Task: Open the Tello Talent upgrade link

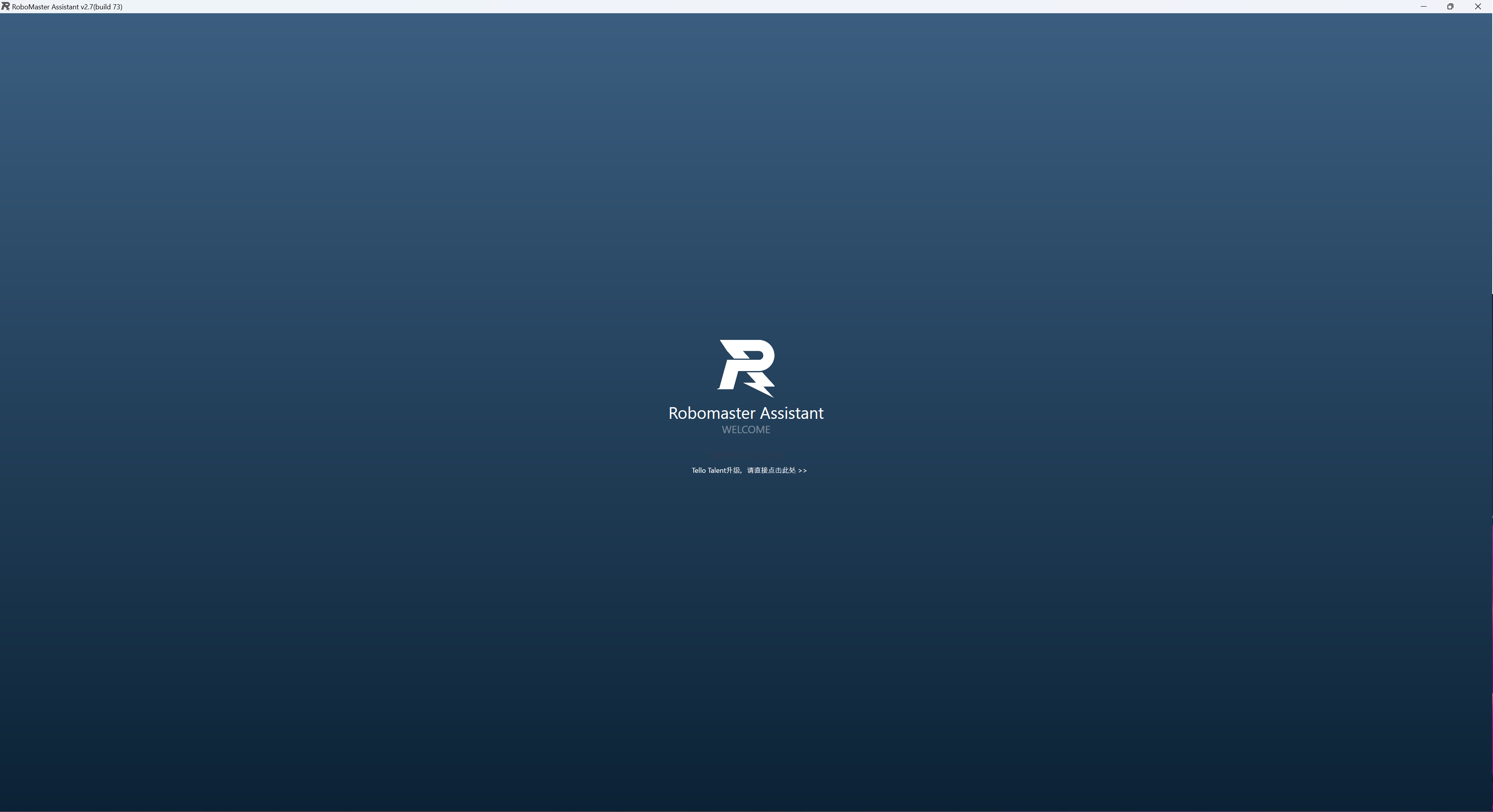Action: (x=748, y=470)
